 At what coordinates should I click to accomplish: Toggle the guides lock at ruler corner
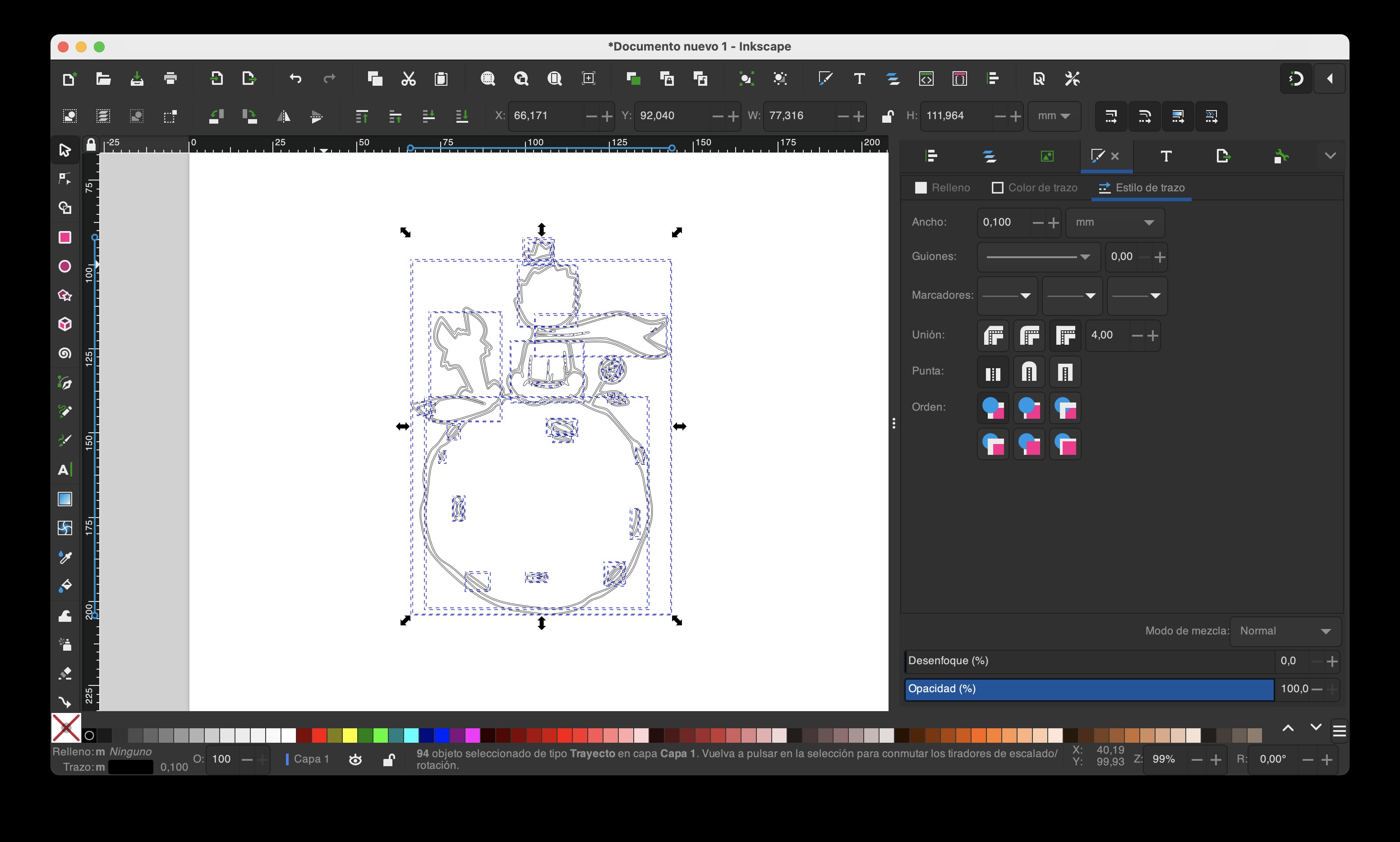click(x=91, y=145)
